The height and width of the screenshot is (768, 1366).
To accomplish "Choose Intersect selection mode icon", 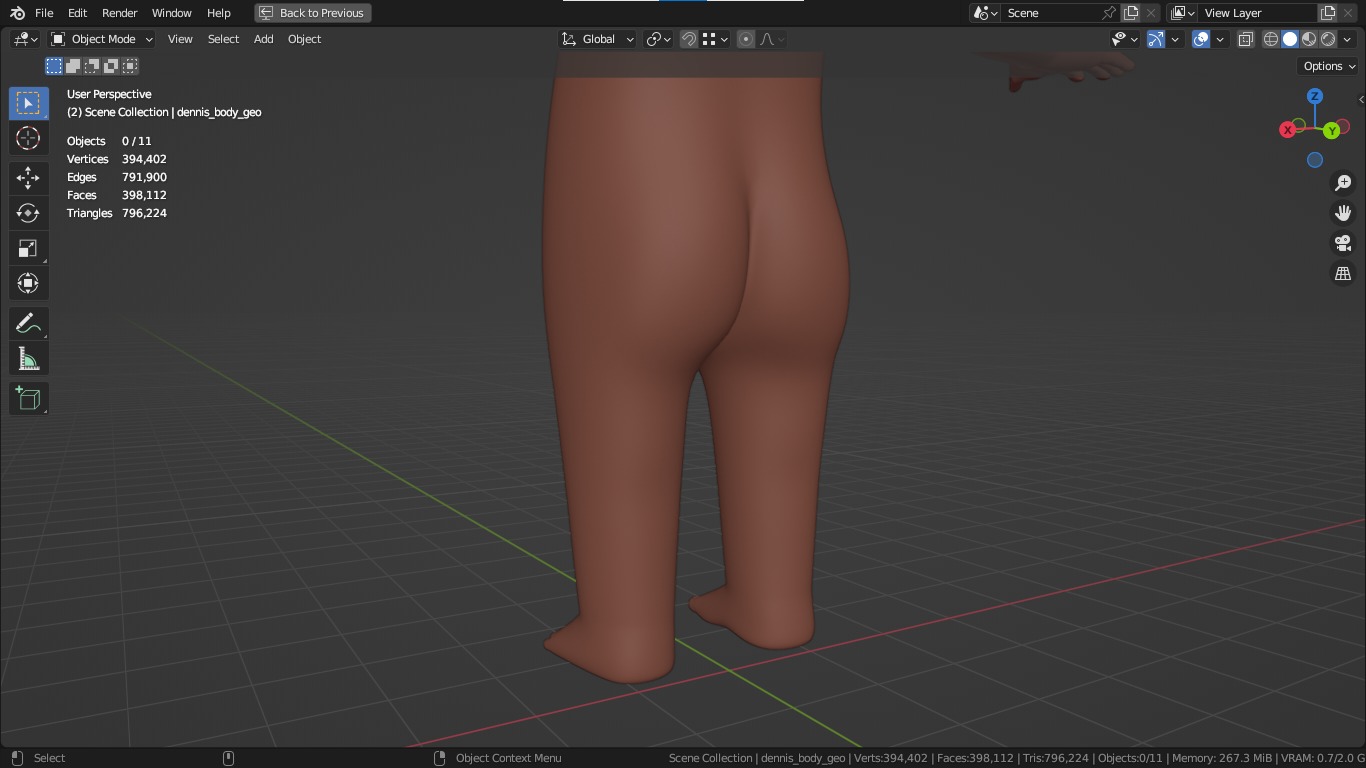I will point(130,66).
